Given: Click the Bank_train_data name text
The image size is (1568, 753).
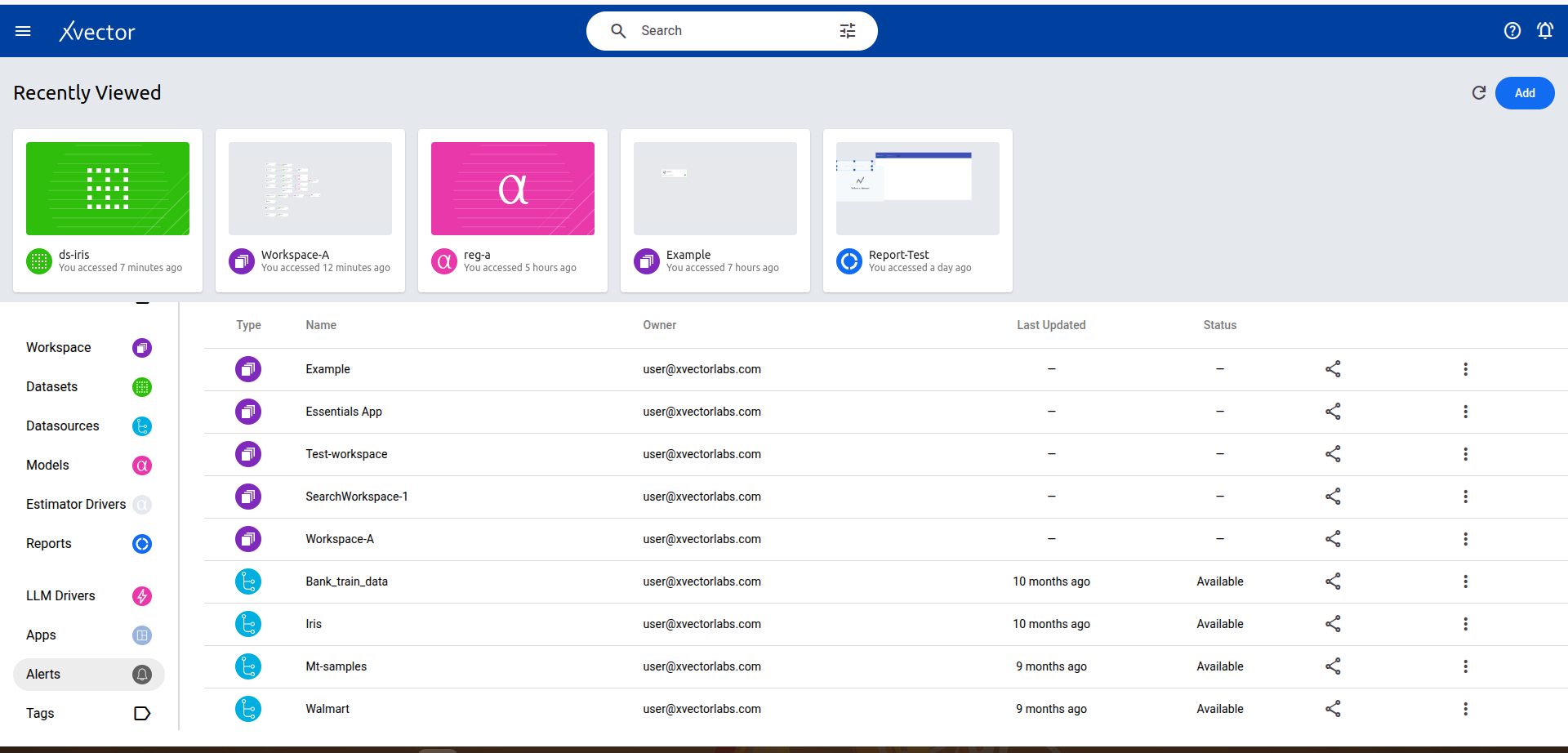Looking at the screenshot, I should click(x=346, y=581).
